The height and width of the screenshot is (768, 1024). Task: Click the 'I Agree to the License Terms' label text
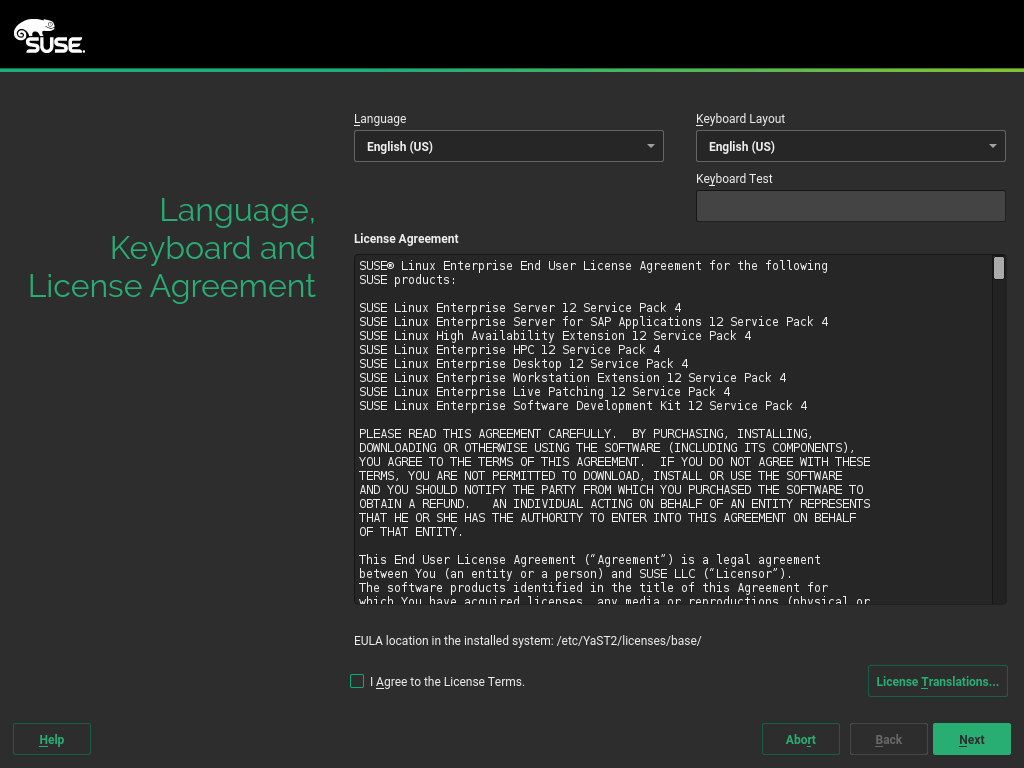[447, 682]
